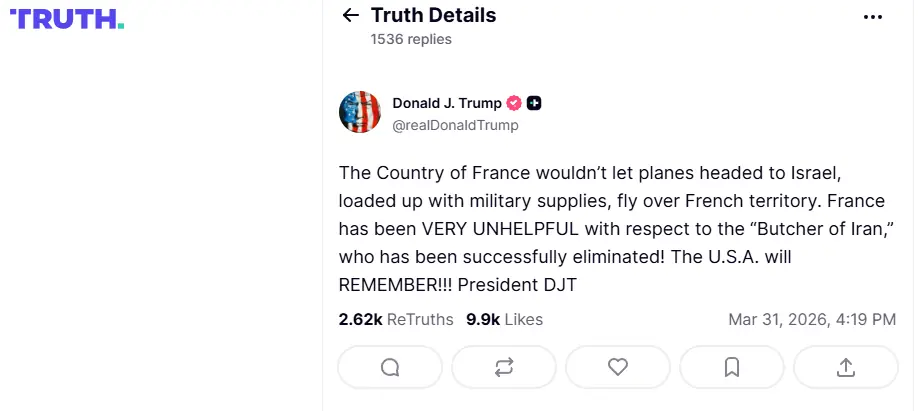View the 2.62k ReTruths list
918x411 pixels.
click(x=395, y=319)
